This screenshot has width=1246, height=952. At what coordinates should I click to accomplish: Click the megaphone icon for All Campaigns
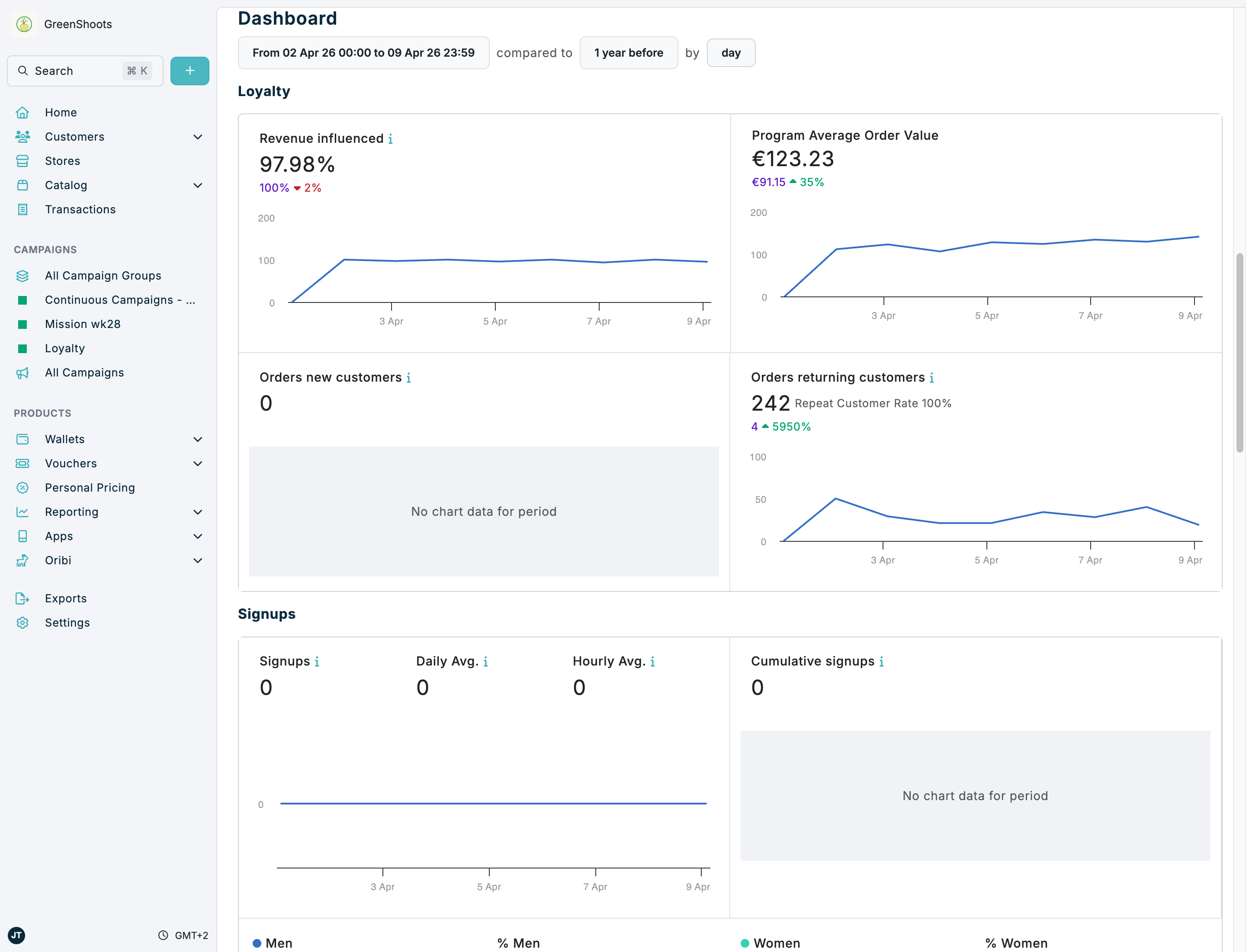pyautogui.click(x=22, y=372)
